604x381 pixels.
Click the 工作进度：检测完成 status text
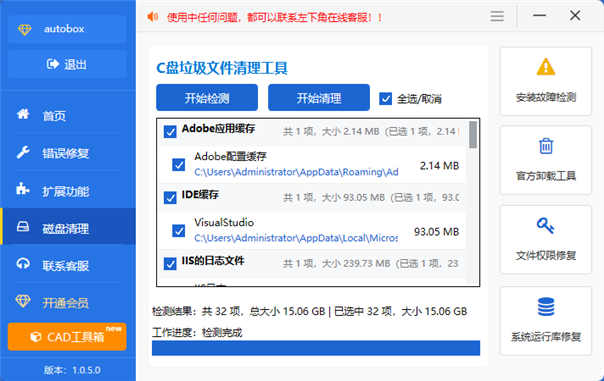pos(197,332)
